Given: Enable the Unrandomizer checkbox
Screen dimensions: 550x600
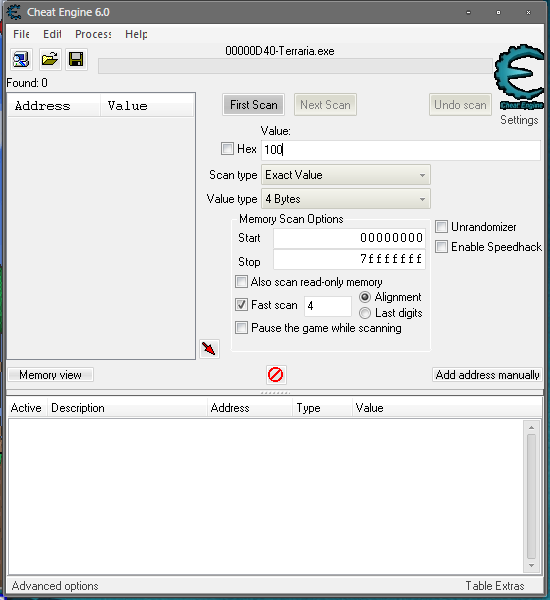Looking at the screenshot, I should [x=441, y=227].
